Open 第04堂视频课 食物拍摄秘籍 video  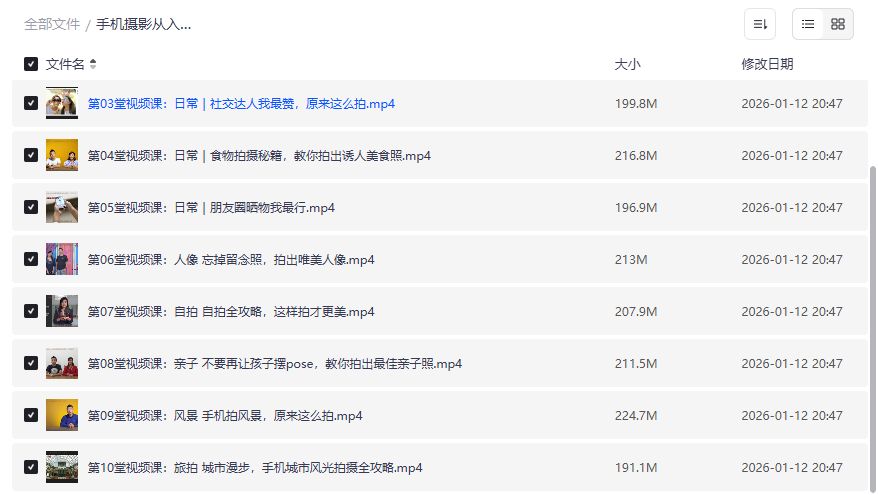coord(259,156)
